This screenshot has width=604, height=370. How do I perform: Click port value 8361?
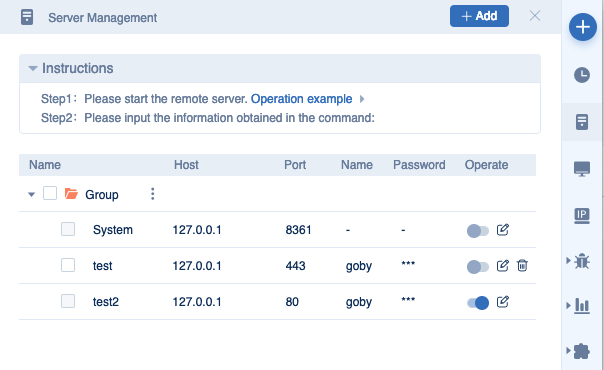tap(298, 230)
